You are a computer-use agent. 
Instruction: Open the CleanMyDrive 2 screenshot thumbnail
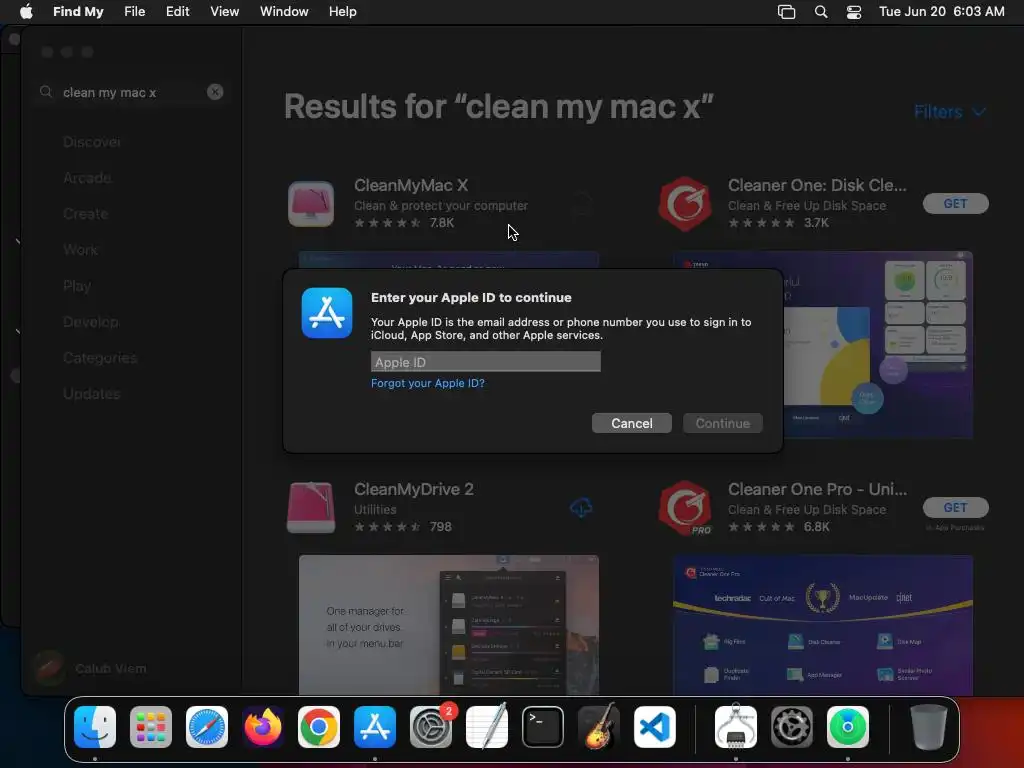449,625
